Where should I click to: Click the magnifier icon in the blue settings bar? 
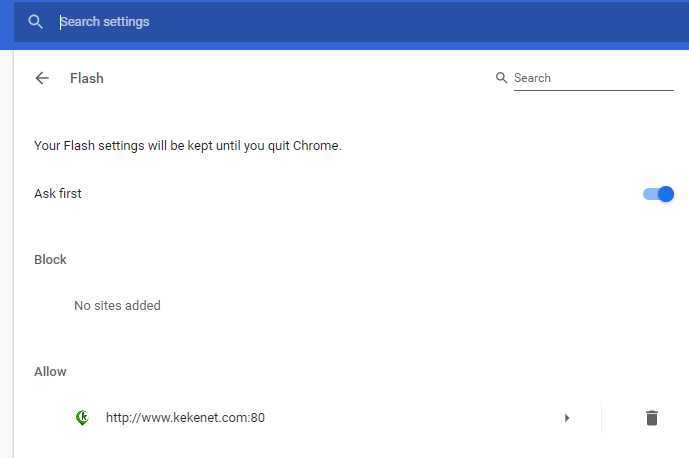pos(35,22)
